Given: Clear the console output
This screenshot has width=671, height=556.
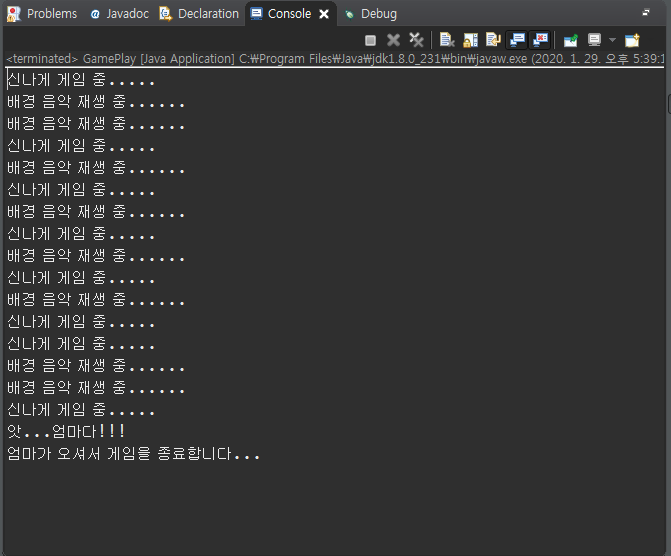Looking at the screenshot, I should point(447,40).
